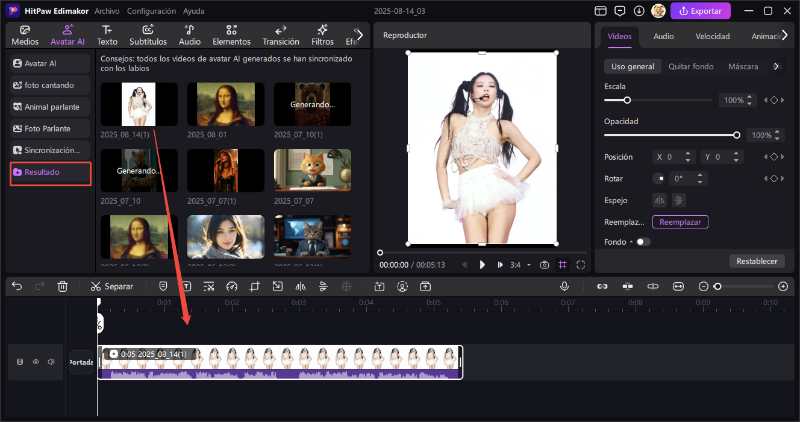Screen dimensions: 800x422
Task: Click the Posición X stepper arrows
Action: coord(688,157)
